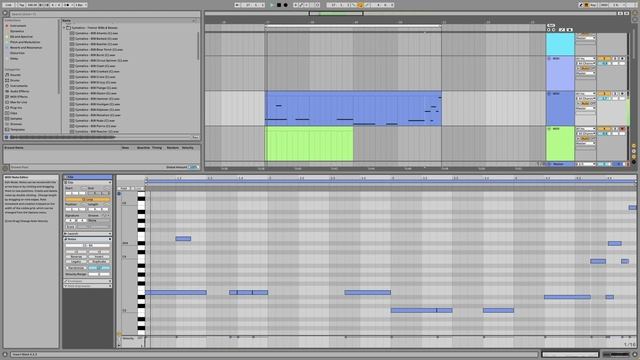Toggle the browser visibility icon next to search
The image size is (640, 360).
[5, 13]
